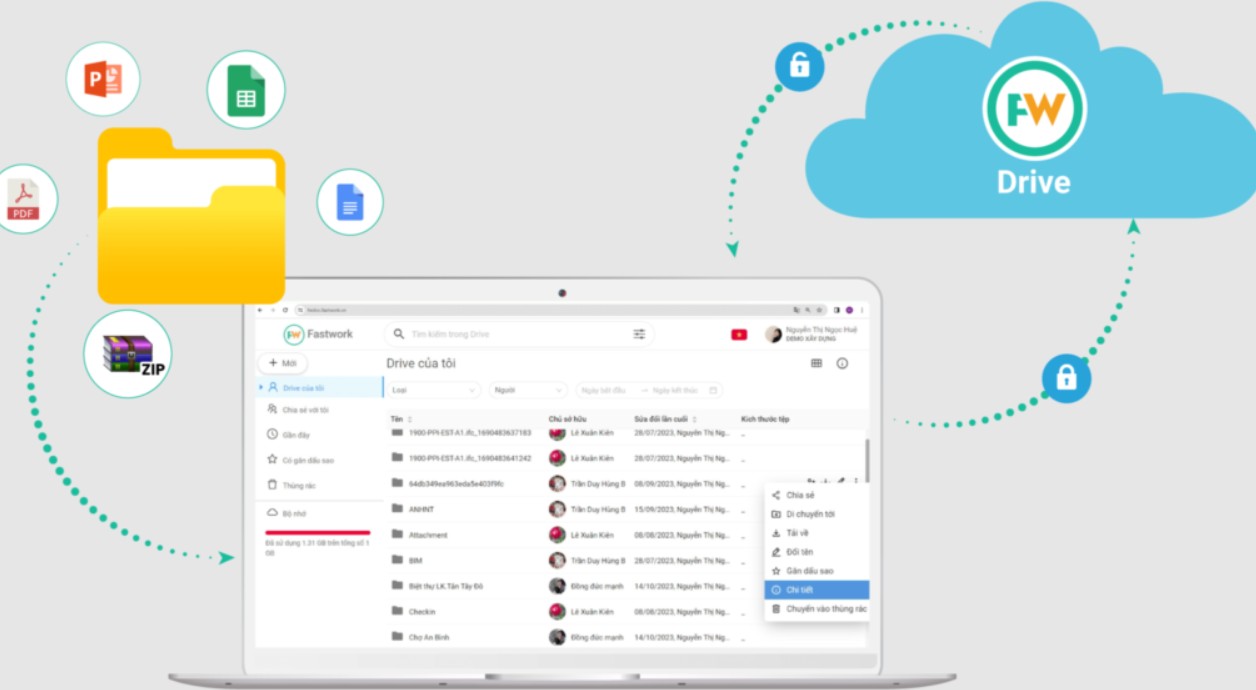Image resolution: width=1256 pixels, height=690 pixels.
Task: Open the ANHNT folder icon
Action: 397,509
